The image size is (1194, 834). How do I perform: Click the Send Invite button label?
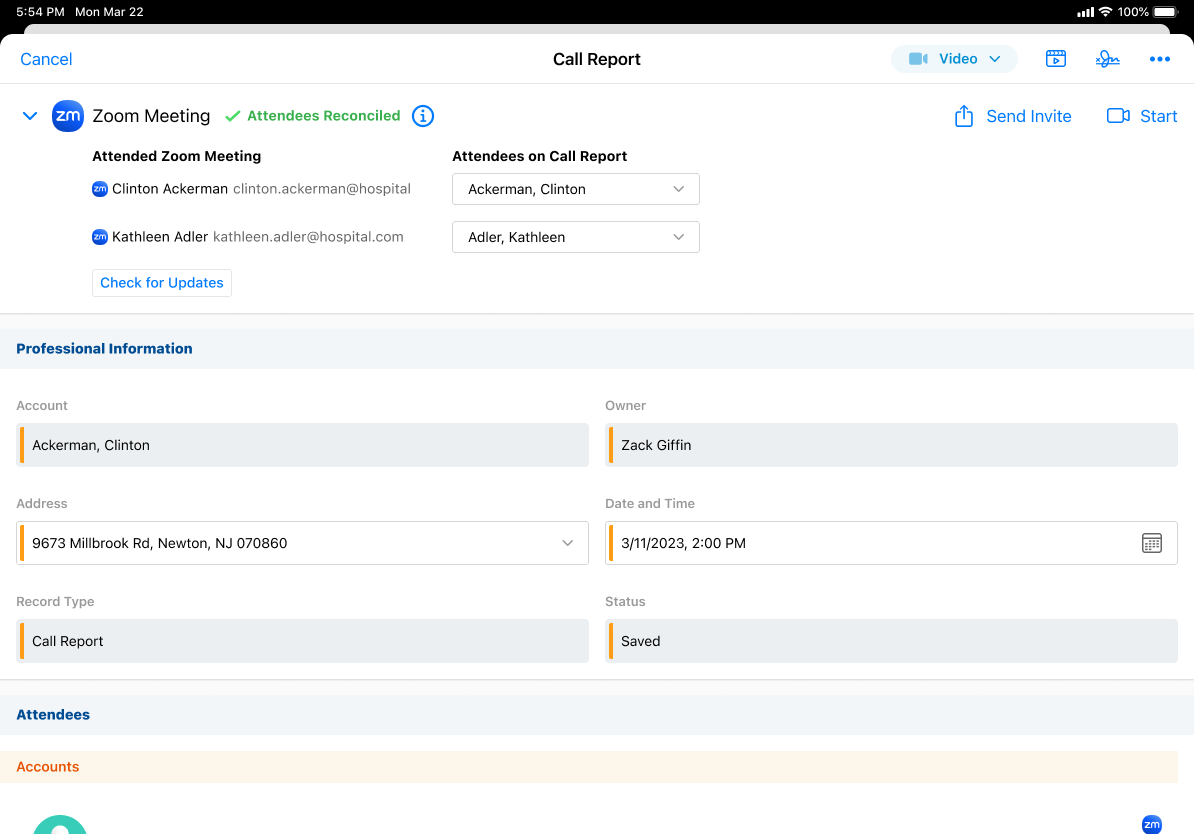pyautogui.click(x=1028, y=116)
